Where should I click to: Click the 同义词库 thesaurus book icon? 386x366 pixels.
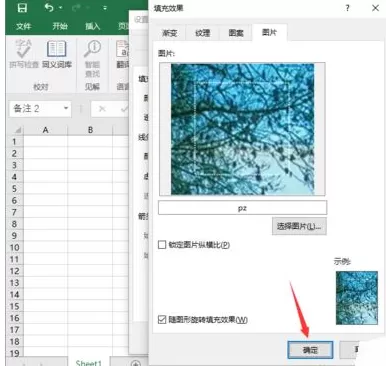[x=57, y=49]
